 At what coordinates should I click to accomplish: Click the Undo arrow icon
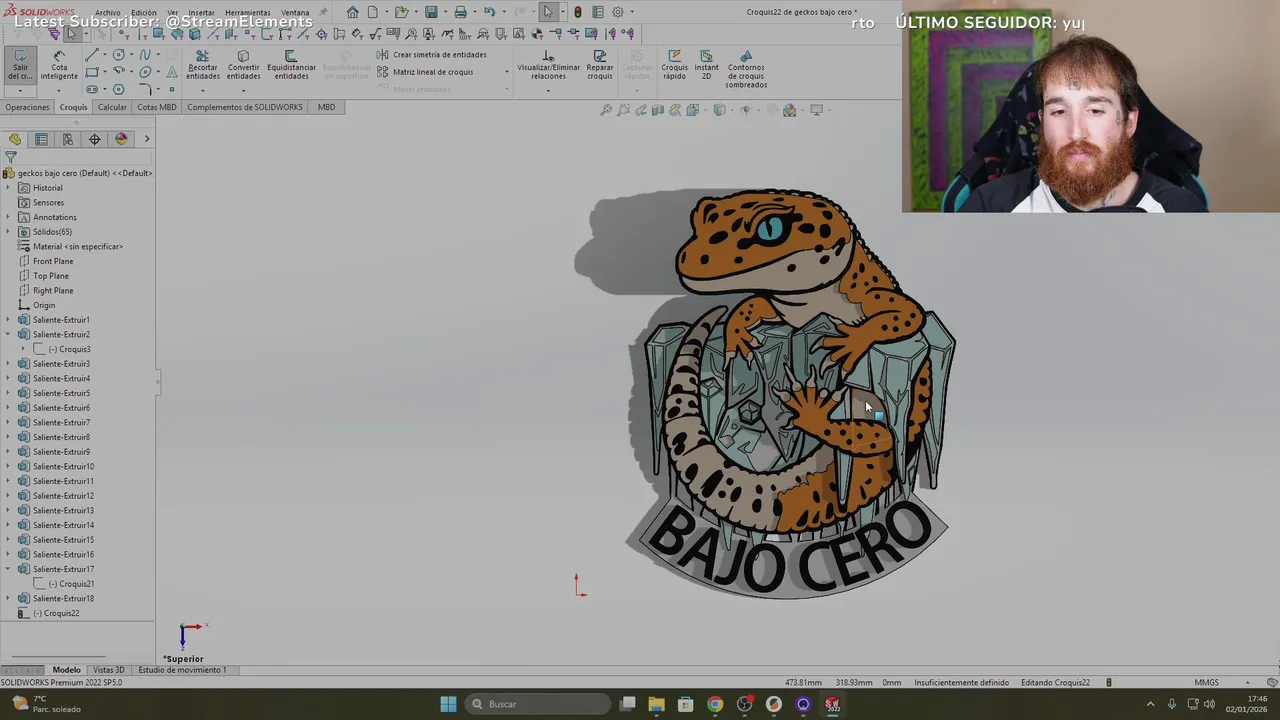pos(489,12)
